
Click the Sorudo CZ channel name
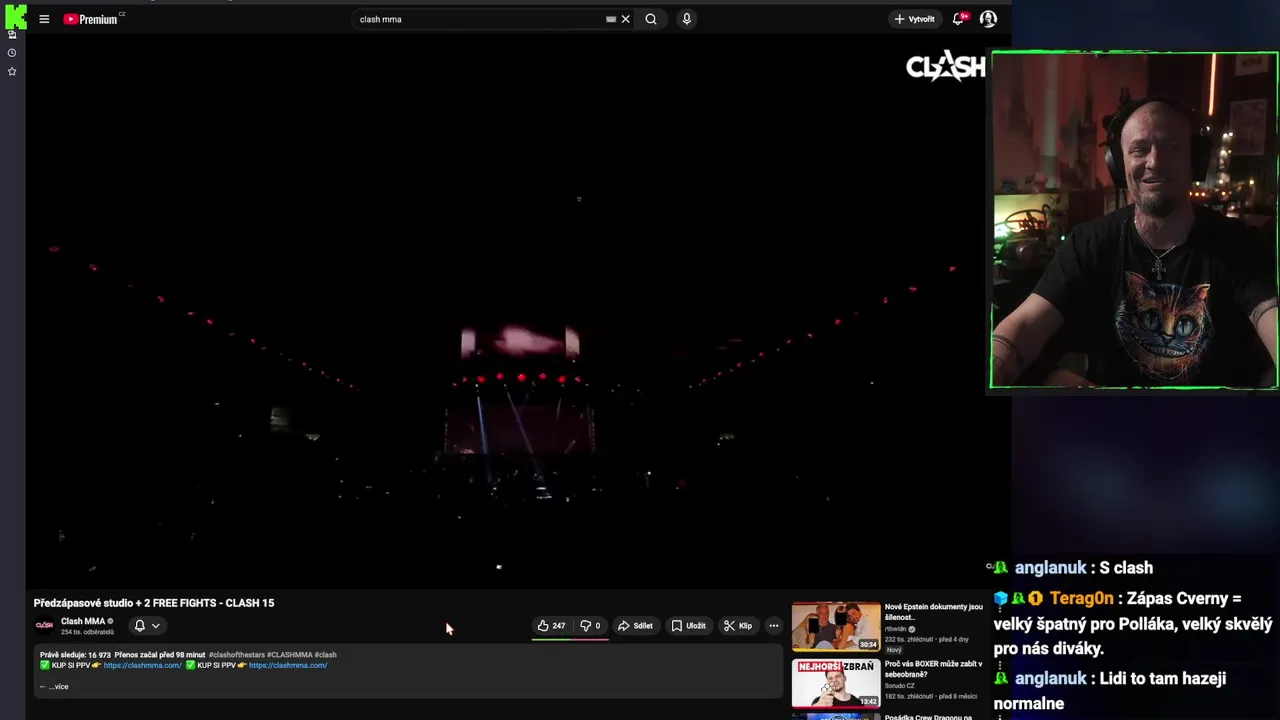click(x=901, y=686)
